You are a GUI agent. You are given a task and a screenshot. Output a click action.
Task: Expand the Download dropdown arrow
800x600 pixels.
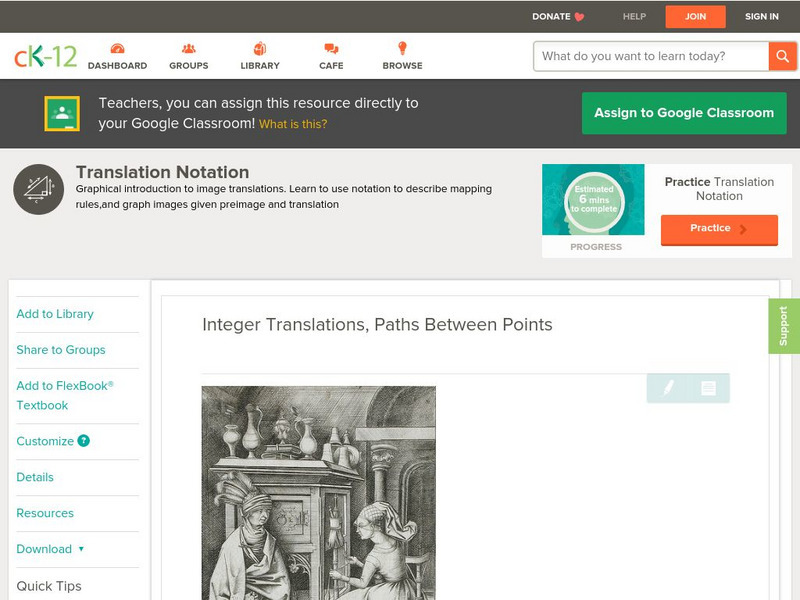tap(81, 549)
